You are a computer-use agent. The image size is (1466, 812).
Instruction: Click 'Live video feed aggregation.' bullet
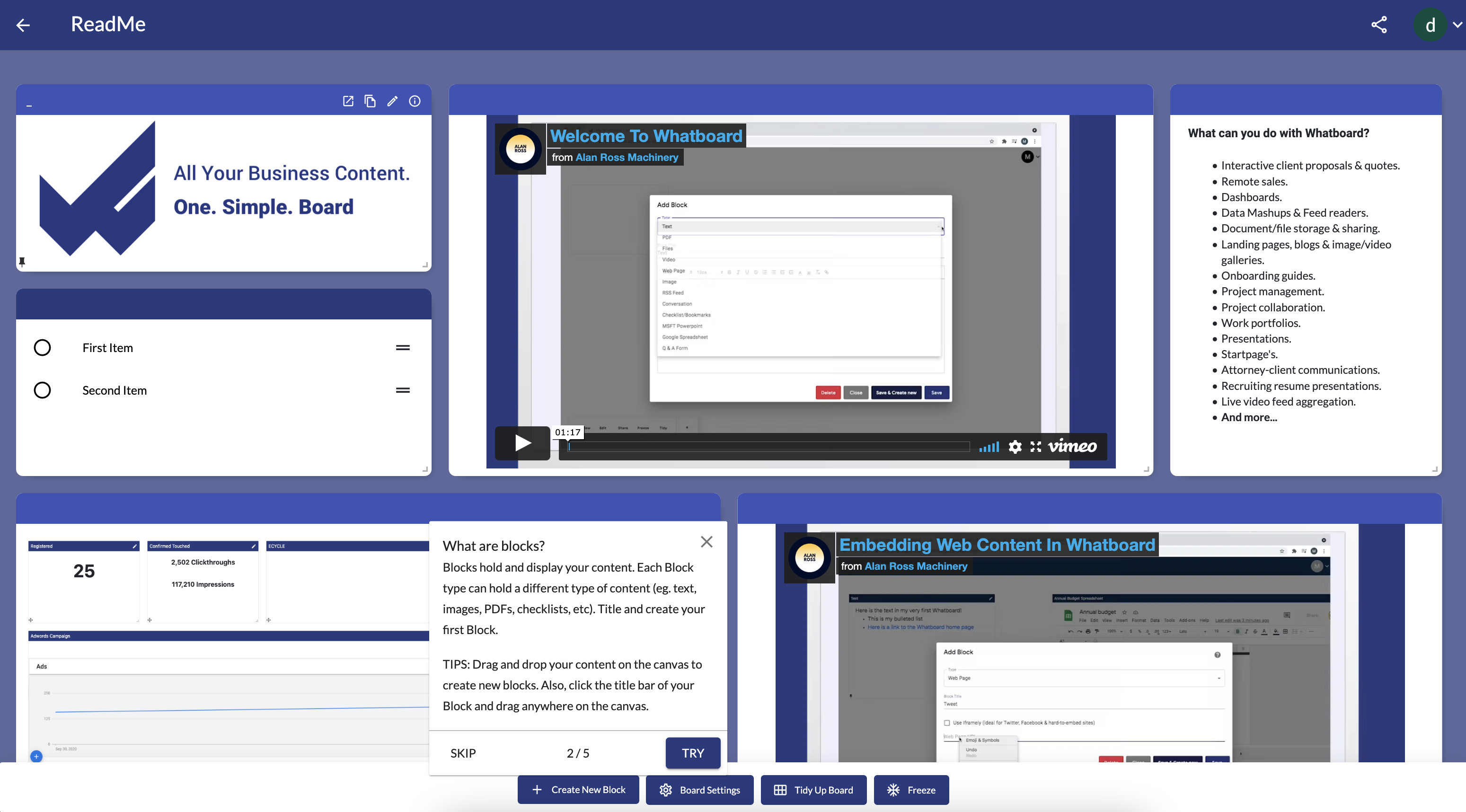[x=1289, y=402]
